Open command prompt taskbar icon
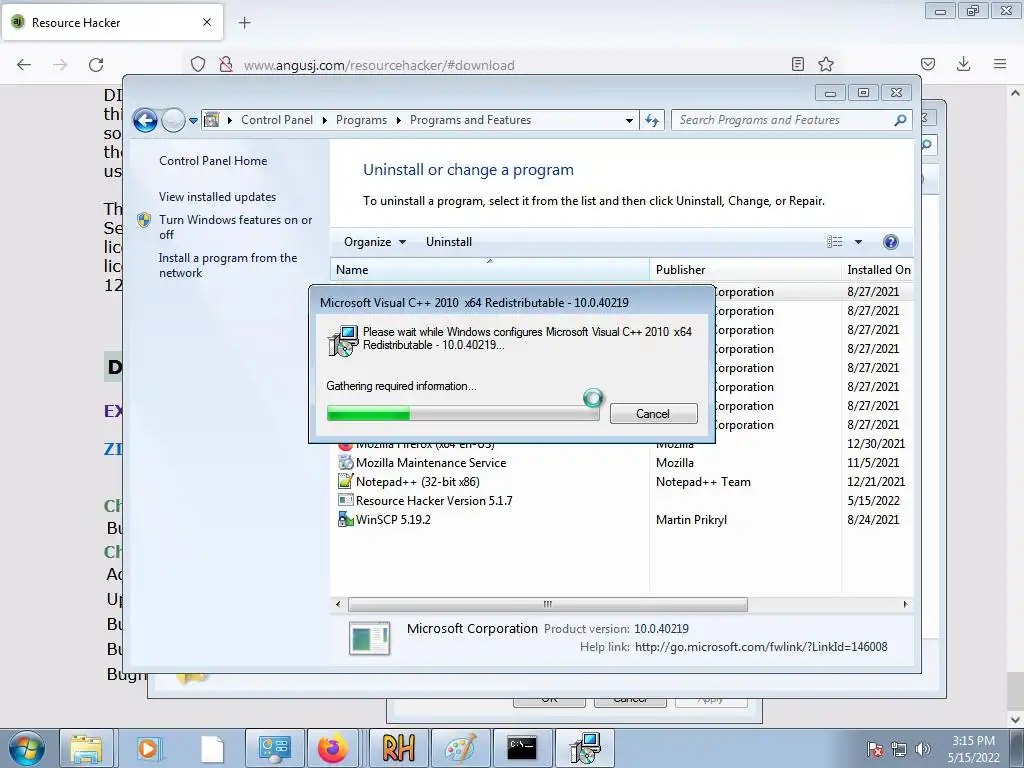The image size is (1024, 768). pos(522,748)
